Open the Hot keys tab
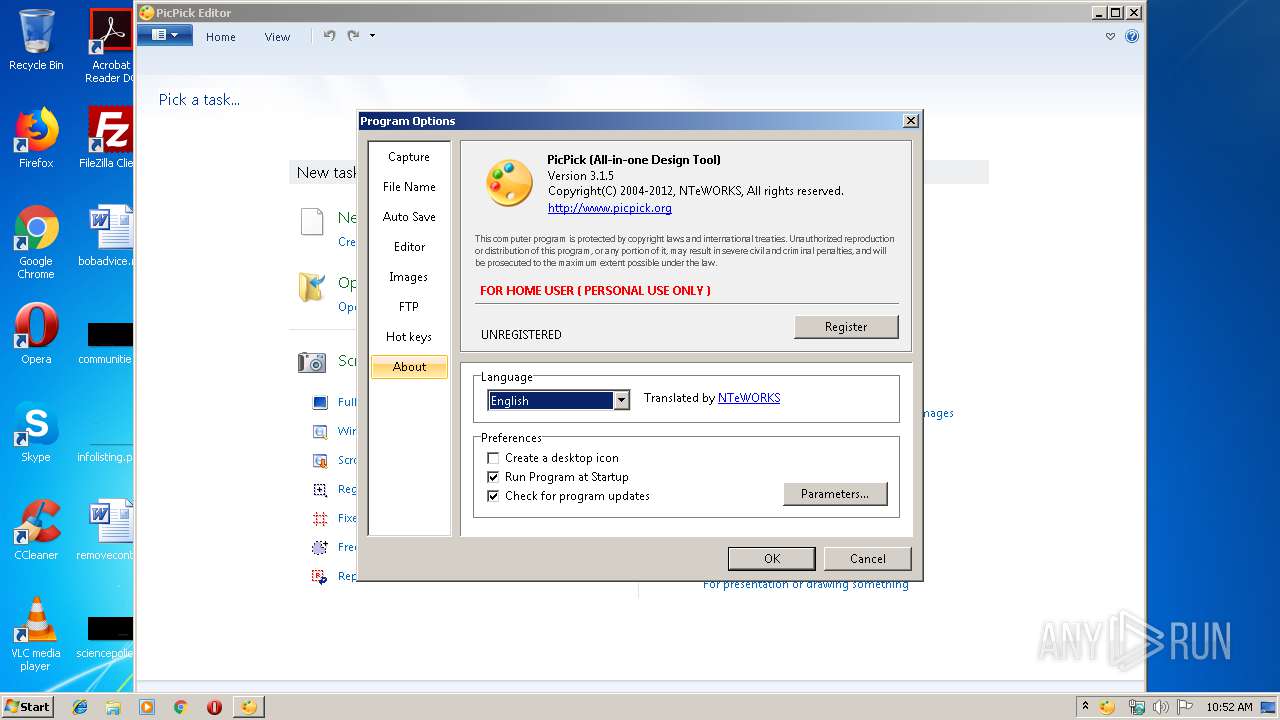 coord(409,337)
